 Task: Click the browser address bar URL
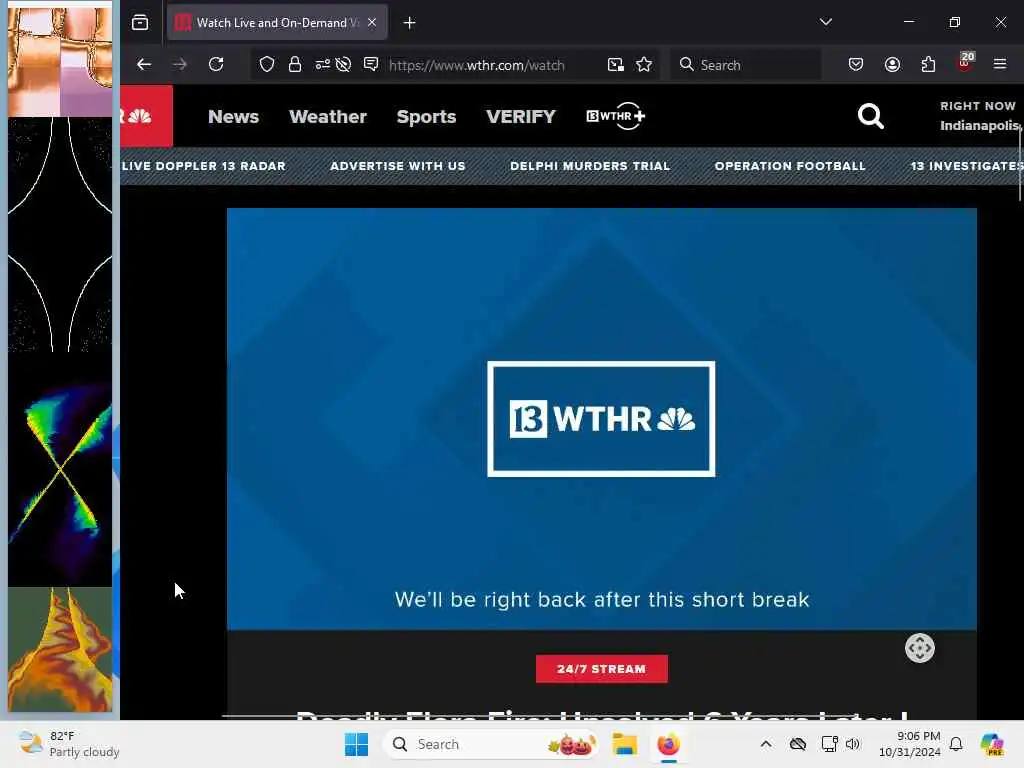(476, 65)
